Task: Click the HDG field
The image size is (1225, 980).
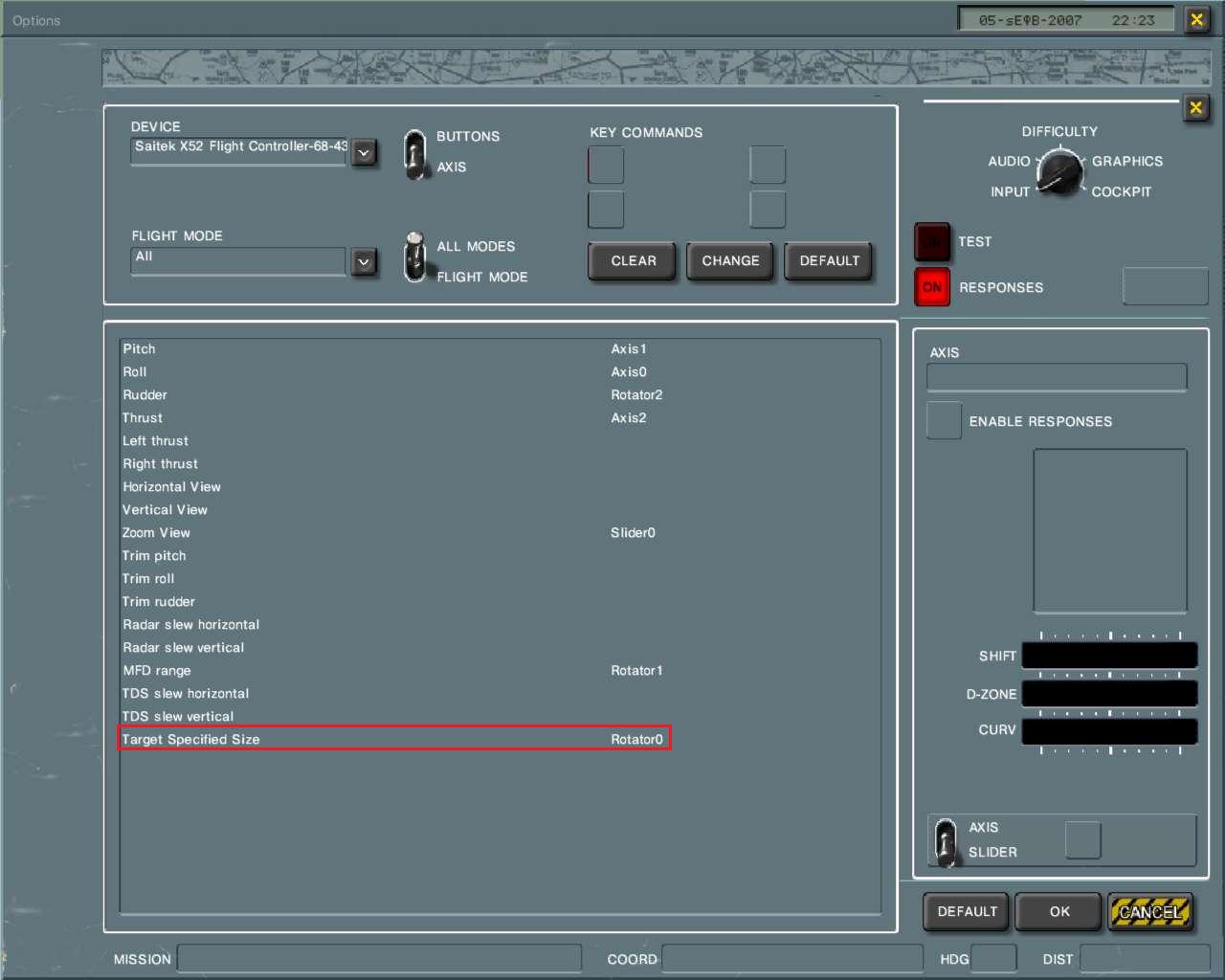Action: [x=993, y=958]
